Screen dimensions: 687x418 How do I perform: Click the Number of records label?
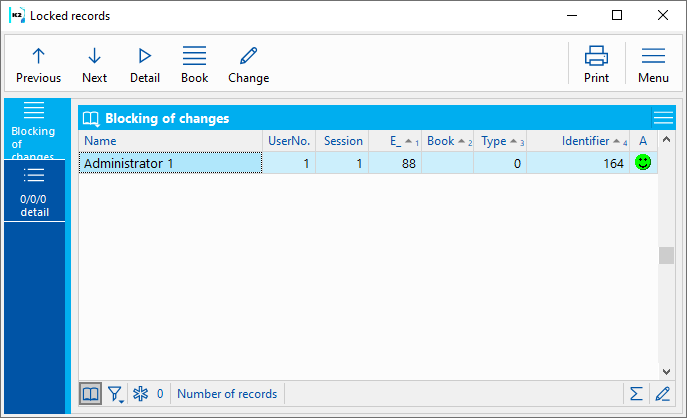pyautogui.click(x=227, y=393)
